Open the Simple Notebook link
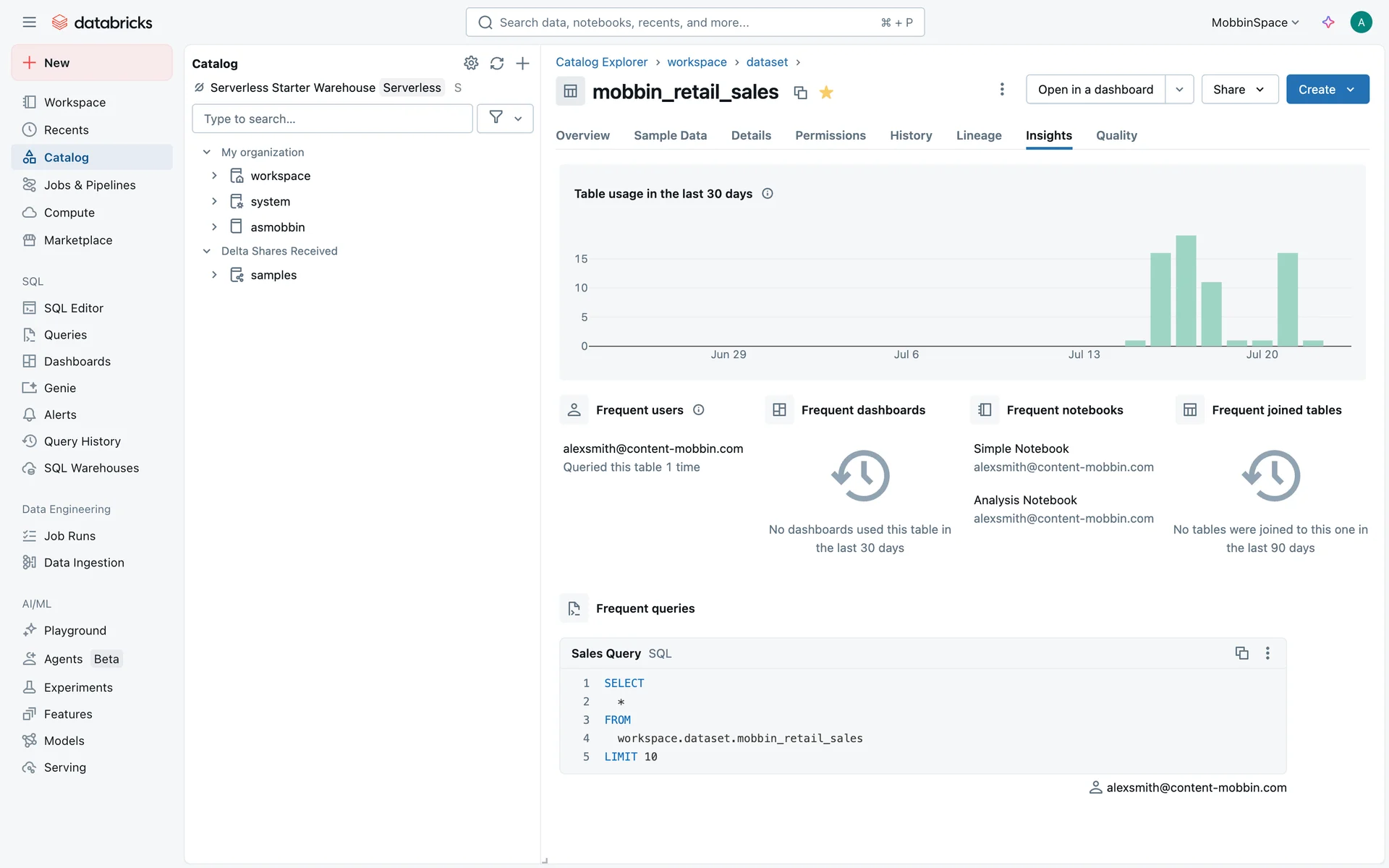 point(1021,448)
